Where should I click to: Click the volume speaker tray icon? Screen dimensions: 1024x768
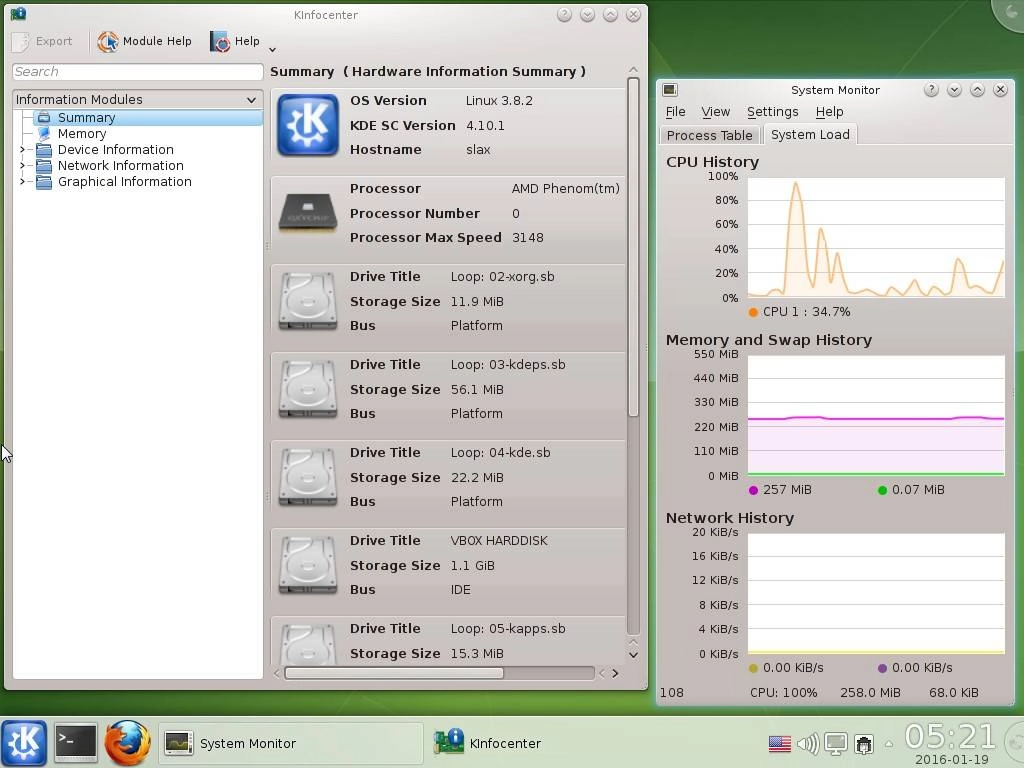pyautogui.click(x=808, y=744)
